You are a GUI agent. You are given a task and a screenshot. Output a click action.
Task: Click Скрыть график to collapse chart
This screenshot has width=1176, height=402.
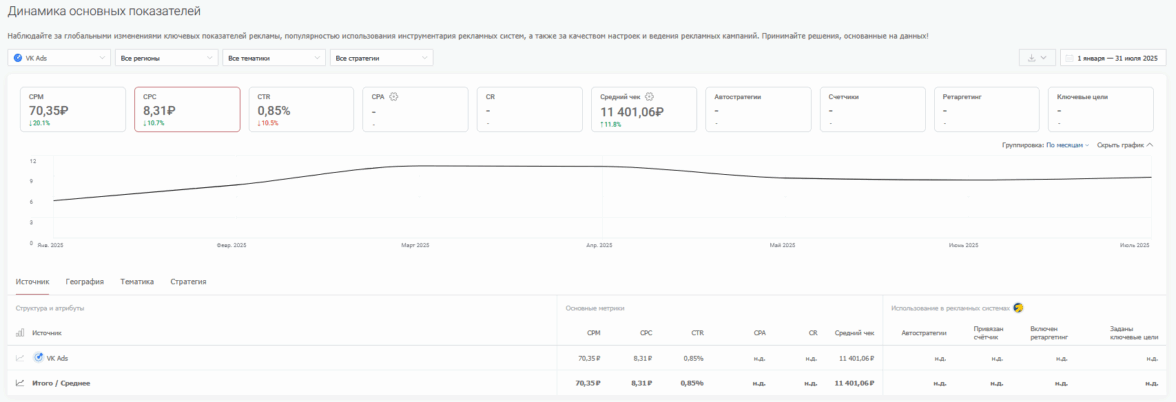tap(1124, 145)
